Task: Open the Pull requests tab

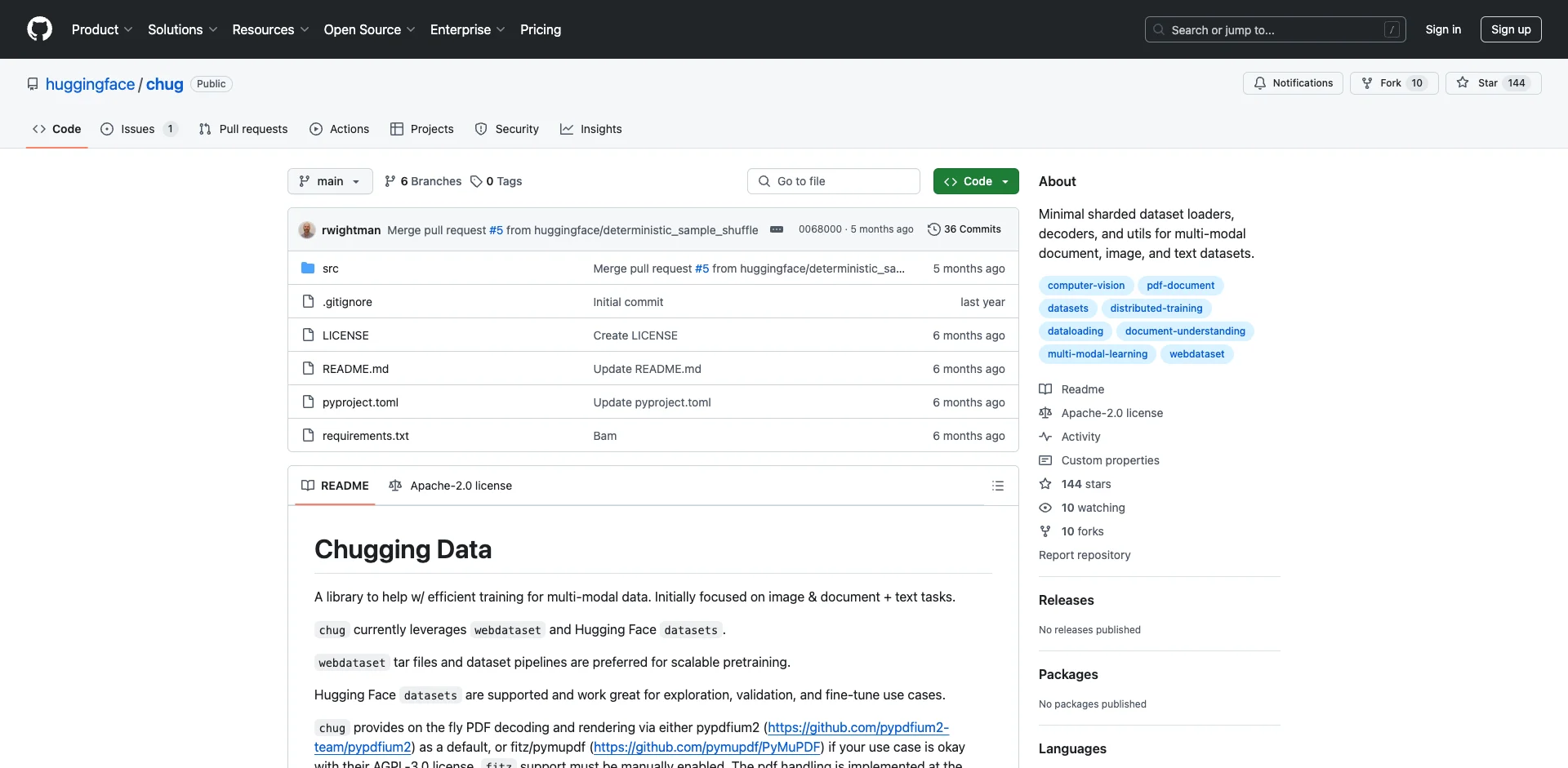Action: pos(243,129)
